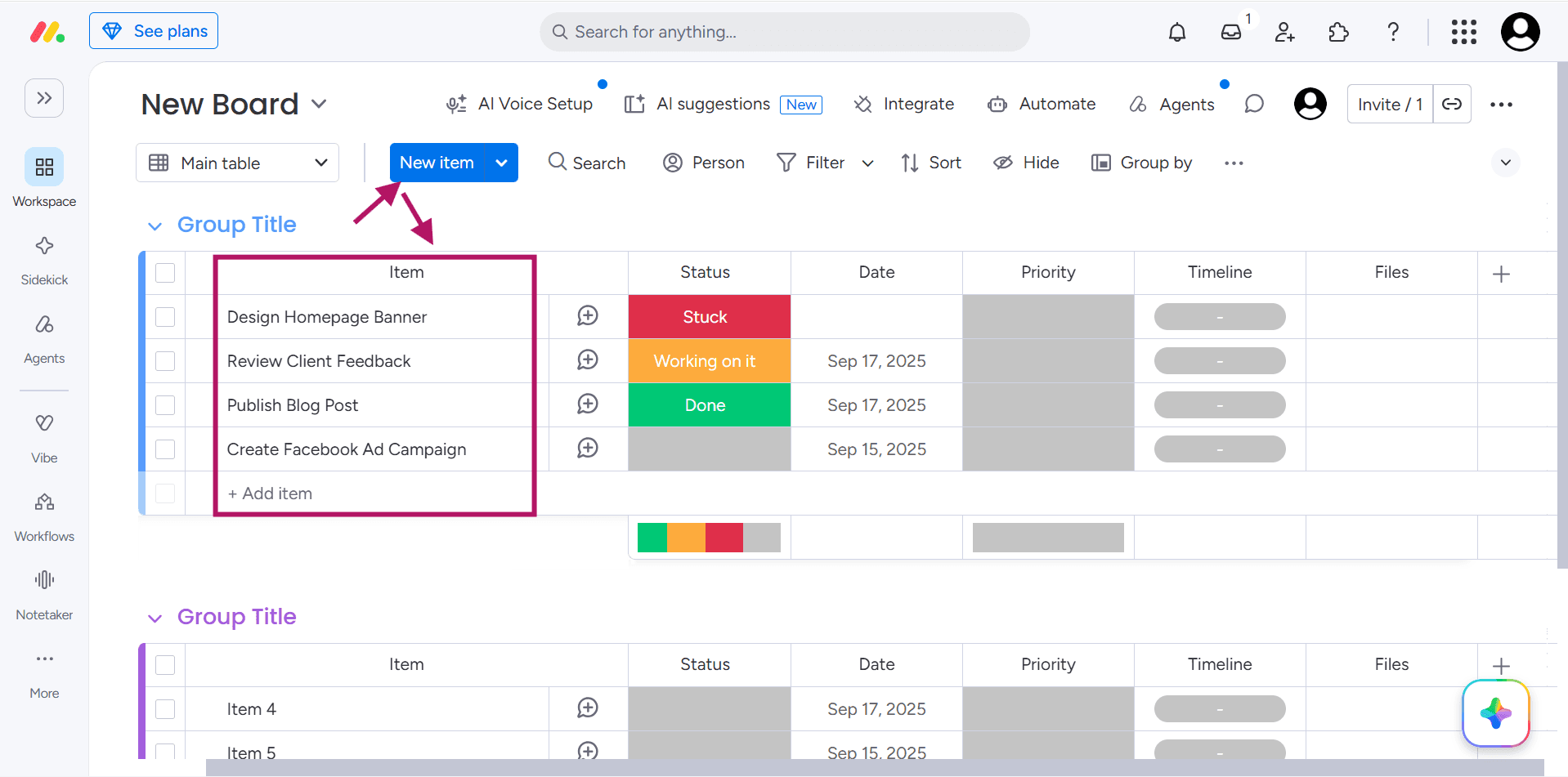1568x777 pixels.
Task: Check the Item 4 row checkbox
Action: click(165, 709)
